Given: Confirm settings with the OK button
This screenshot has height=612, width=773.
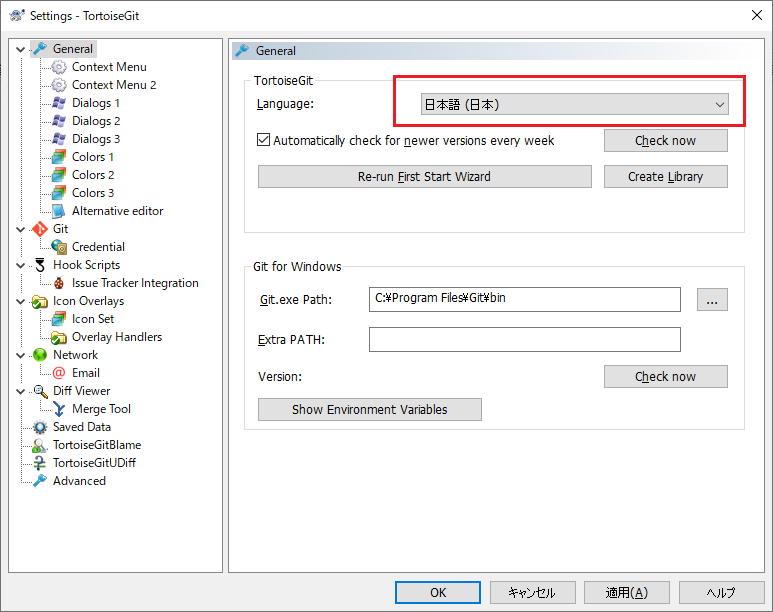Looking at the screenshot, I should point(438,592).
